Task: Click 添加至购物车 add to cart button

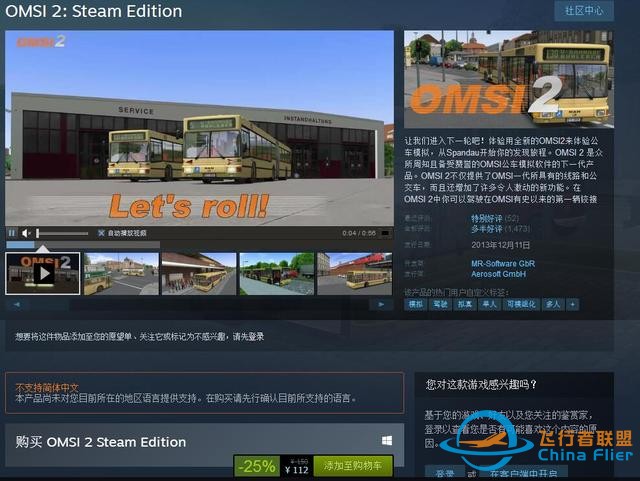Action: 353,466
